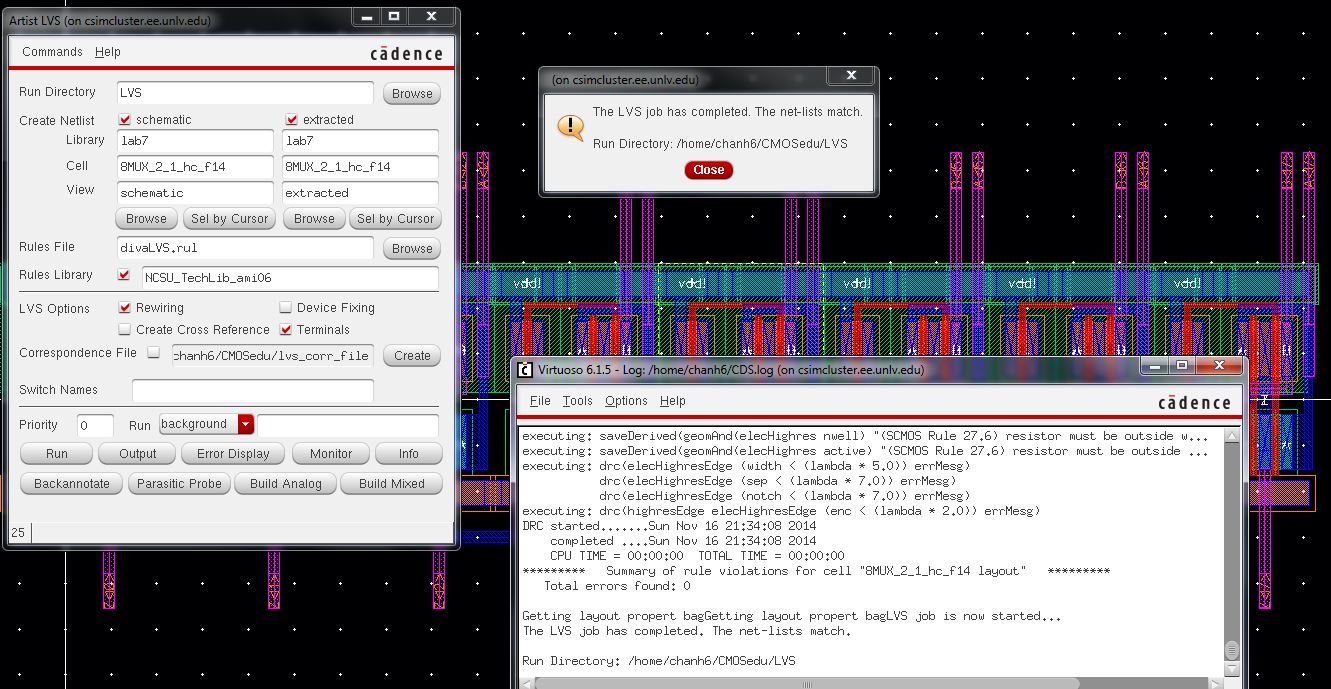Disable the Rewiring LVS option
This screenshot has width=1331, height=689.
tap(126, 308)
